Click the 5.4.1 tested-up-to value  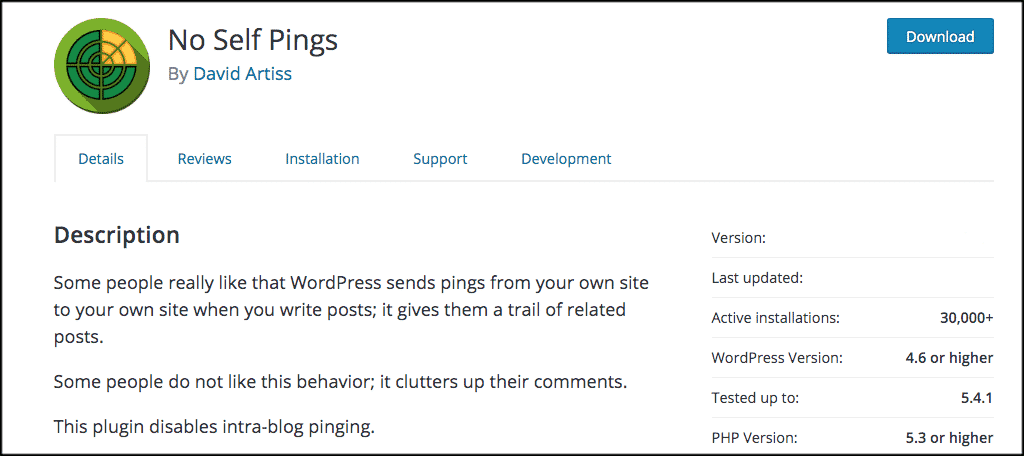pos(975,398)
